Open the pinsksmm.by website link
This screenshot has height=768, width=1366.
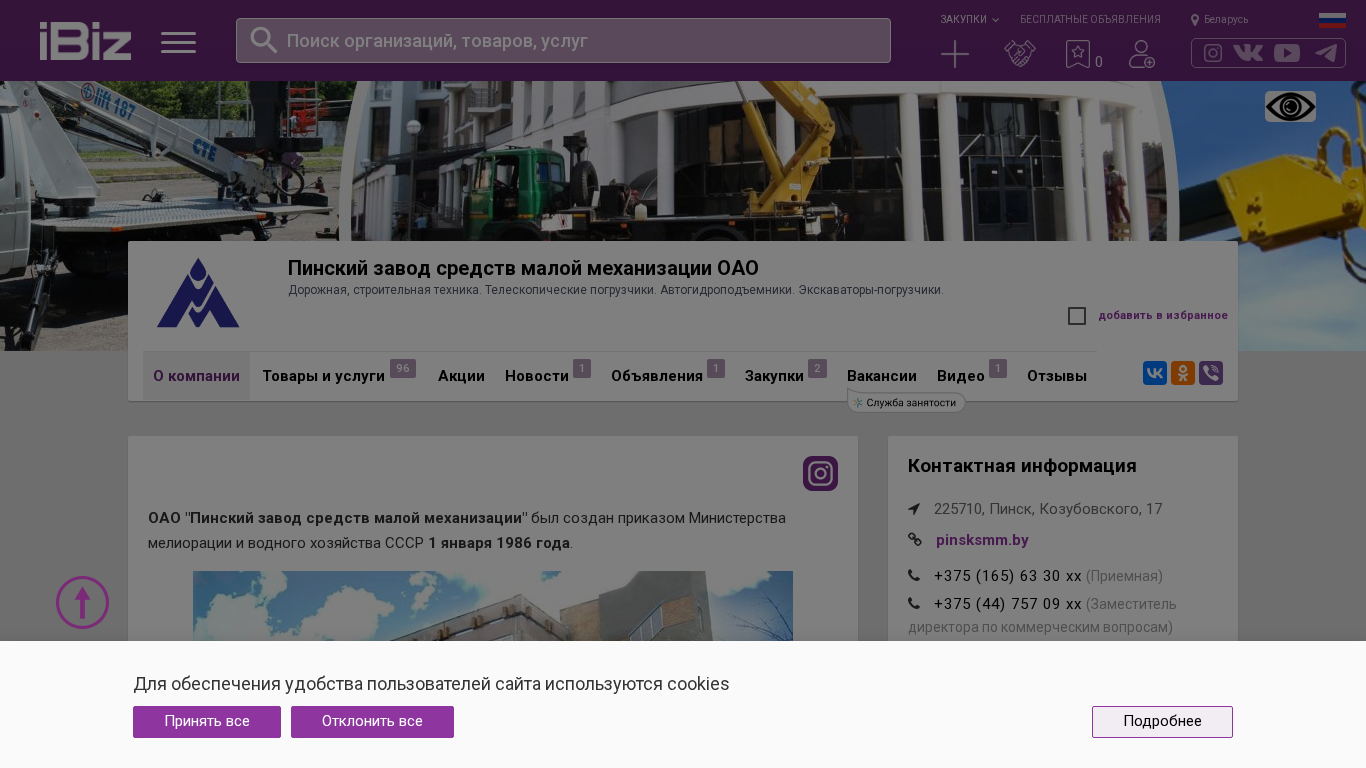click(982, 540)
